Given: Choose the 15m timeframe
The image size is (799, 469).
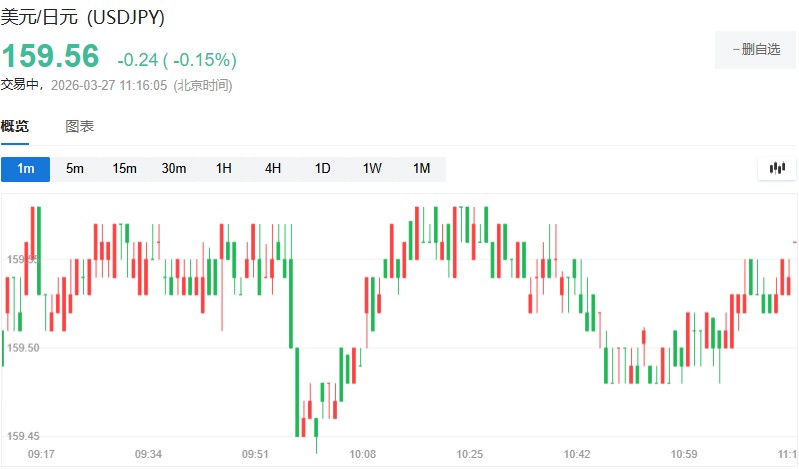Looking at the screenshot, I should coord(124,168).
